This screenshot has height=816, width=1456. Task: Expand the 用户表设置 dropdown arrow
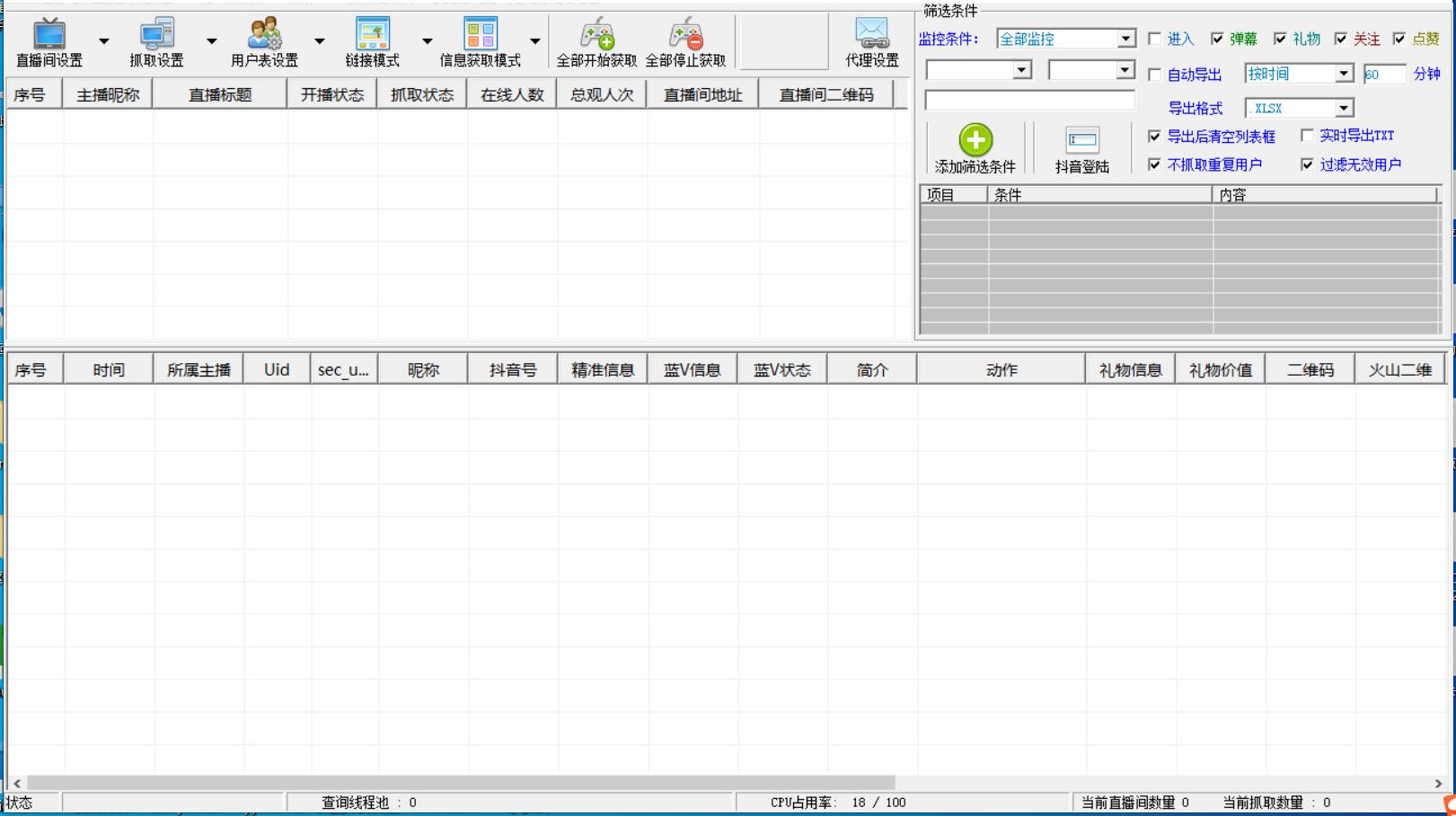point(319,41)
